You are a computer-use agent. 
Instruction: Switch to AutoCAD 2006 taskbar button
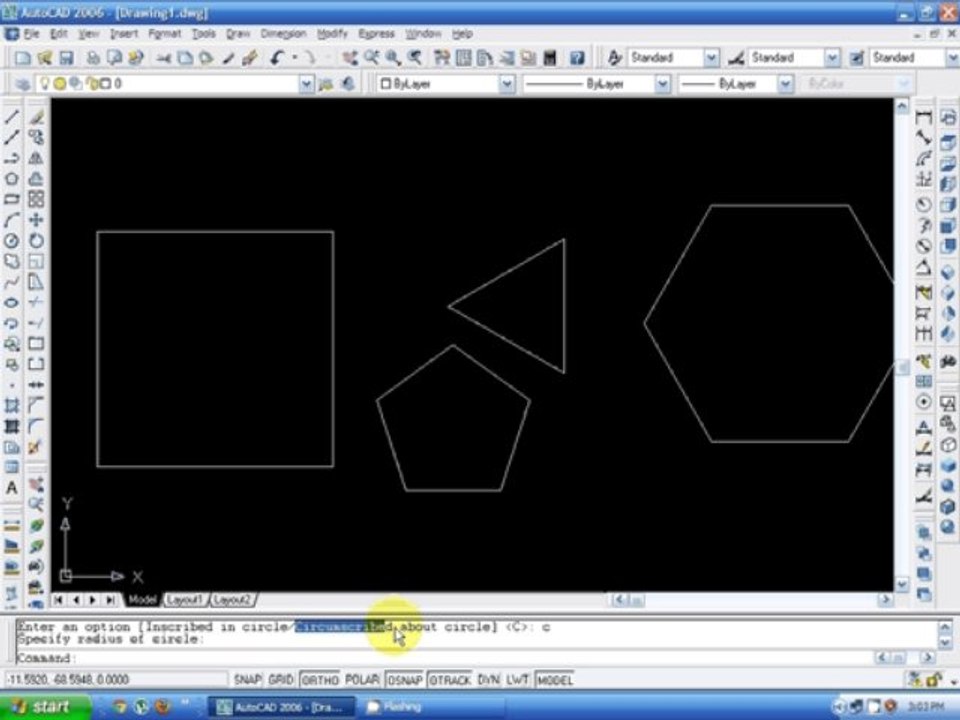(282, 708)
